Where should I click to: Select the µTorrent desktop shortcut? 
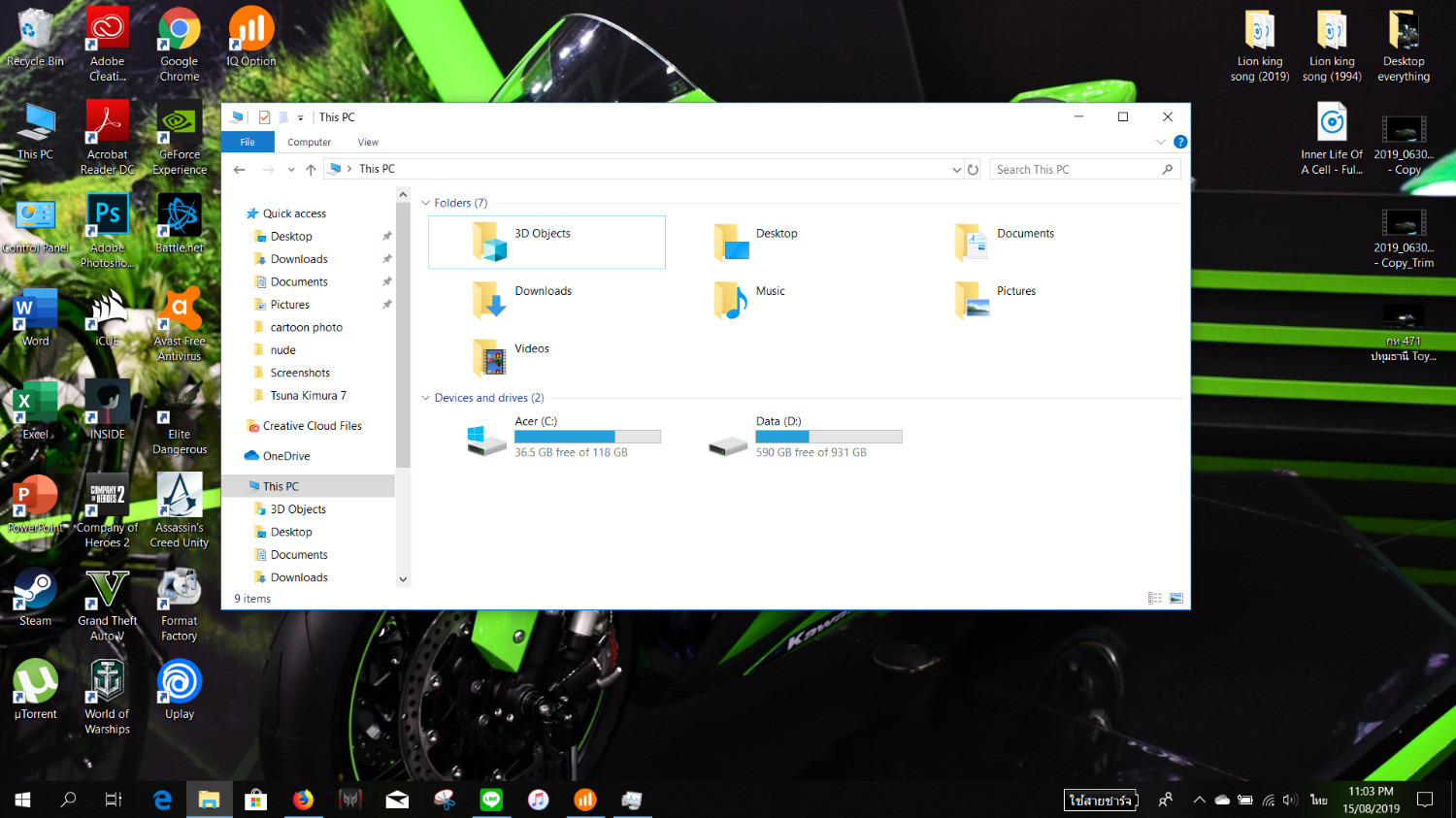(x=36, y=690)
